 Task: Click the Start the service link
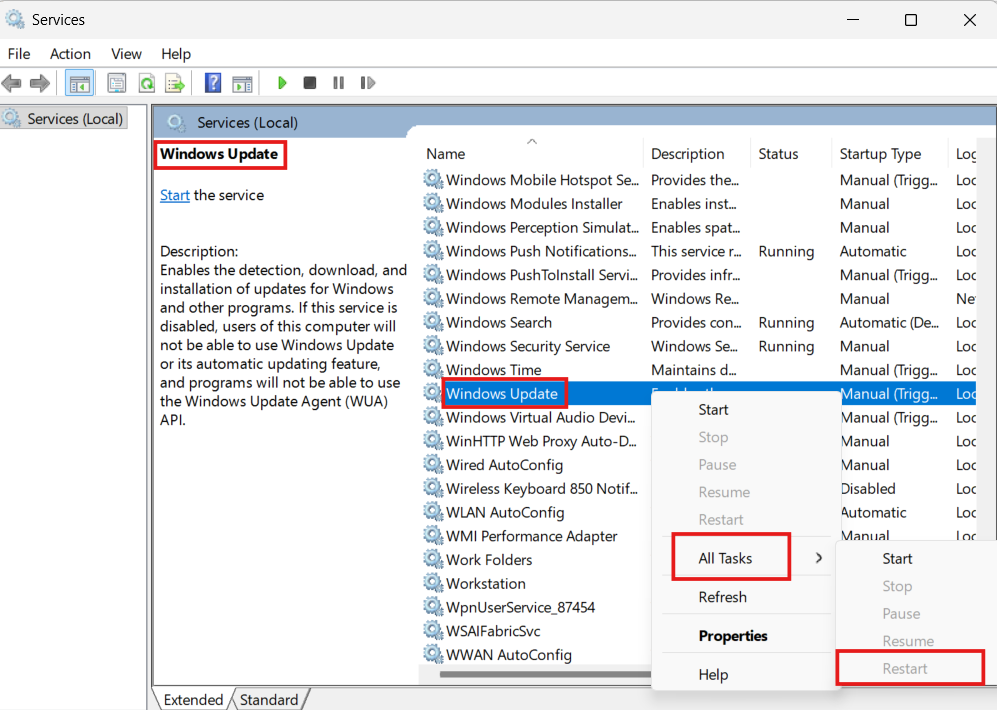(x=174, y=195)
